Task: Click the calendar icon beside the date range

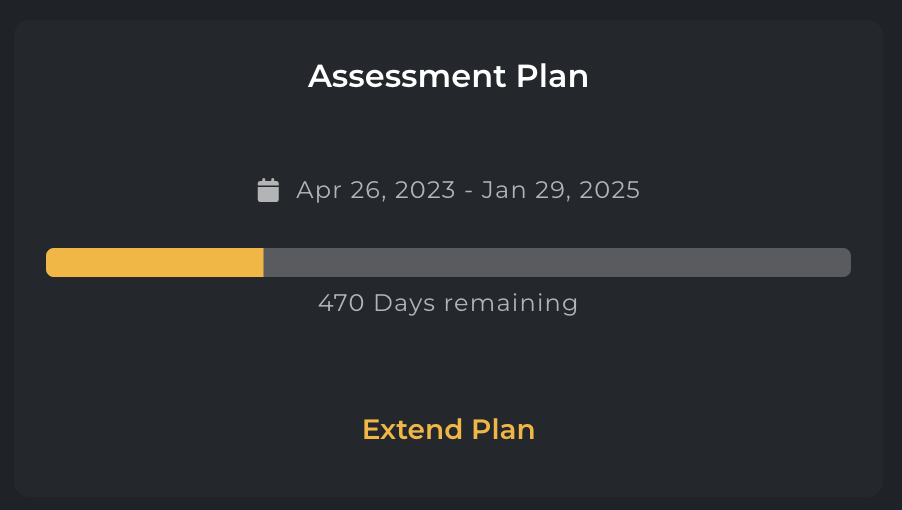Action: click(268, 190)
